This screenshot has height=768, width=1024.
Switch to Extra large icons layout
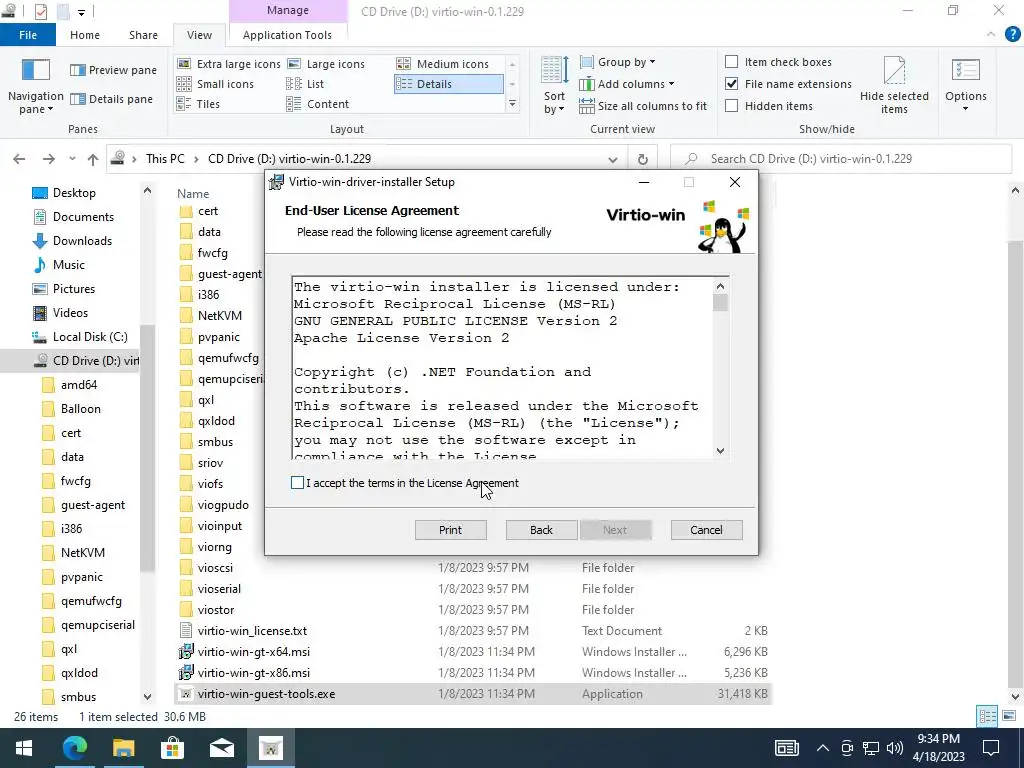(x=229, y=64)
